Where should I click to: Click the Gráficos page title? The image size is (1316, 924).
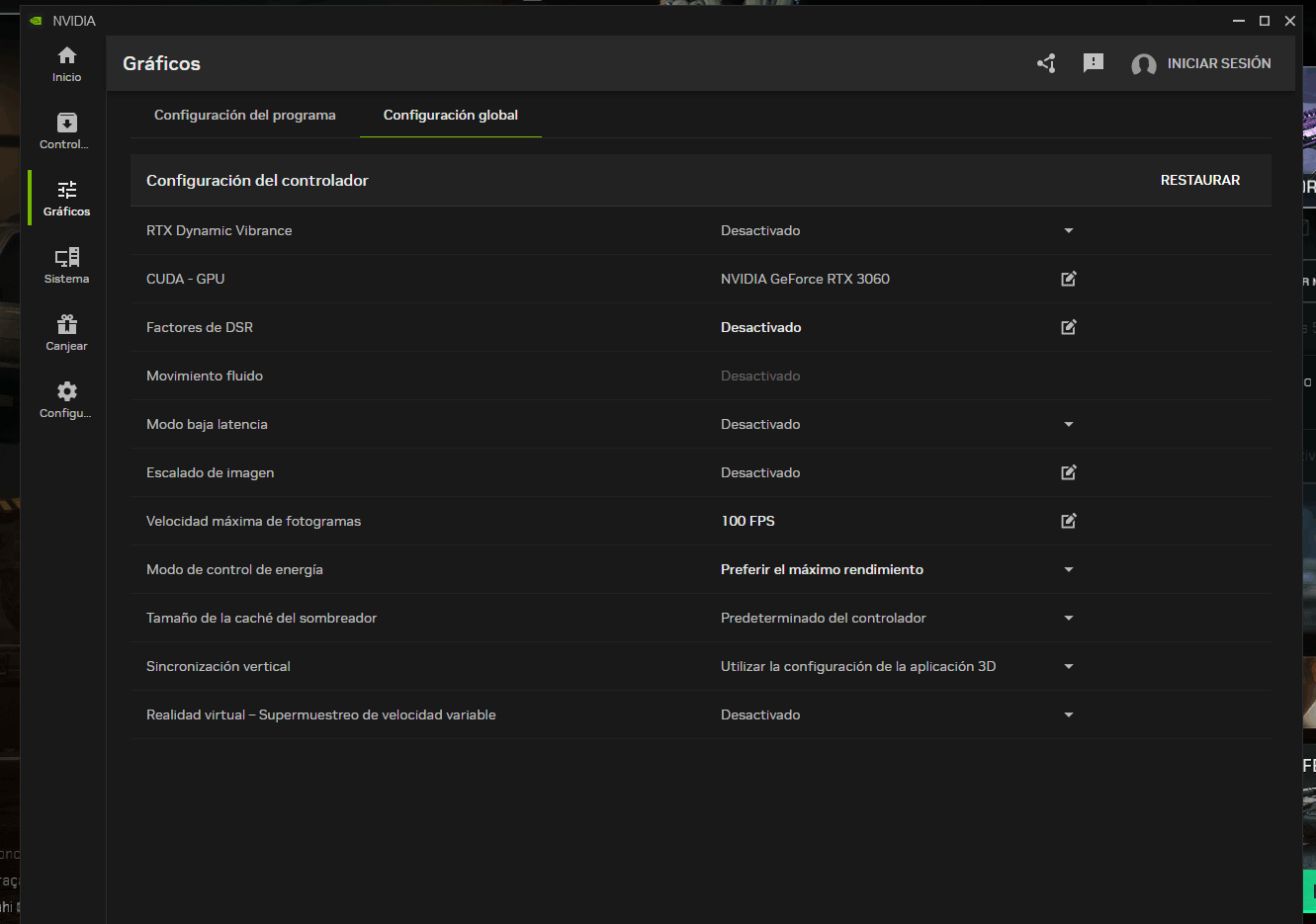[x=161, y=63]
